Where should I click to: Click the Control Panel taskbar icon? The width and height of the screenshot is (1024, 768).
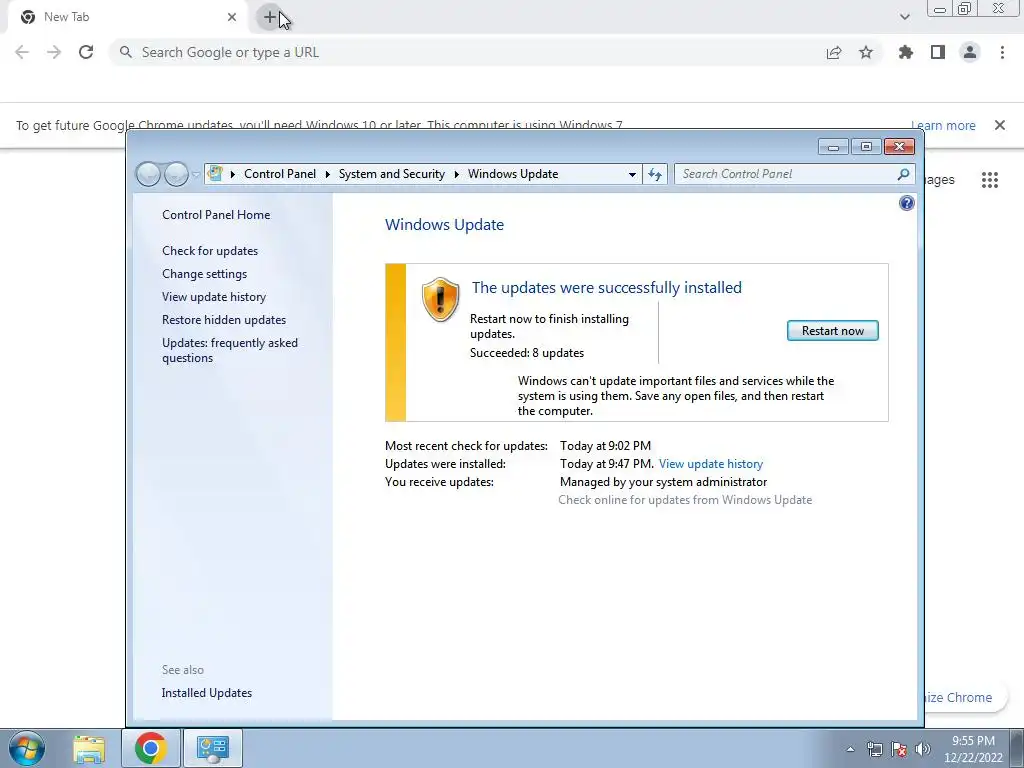pos(212,748)
